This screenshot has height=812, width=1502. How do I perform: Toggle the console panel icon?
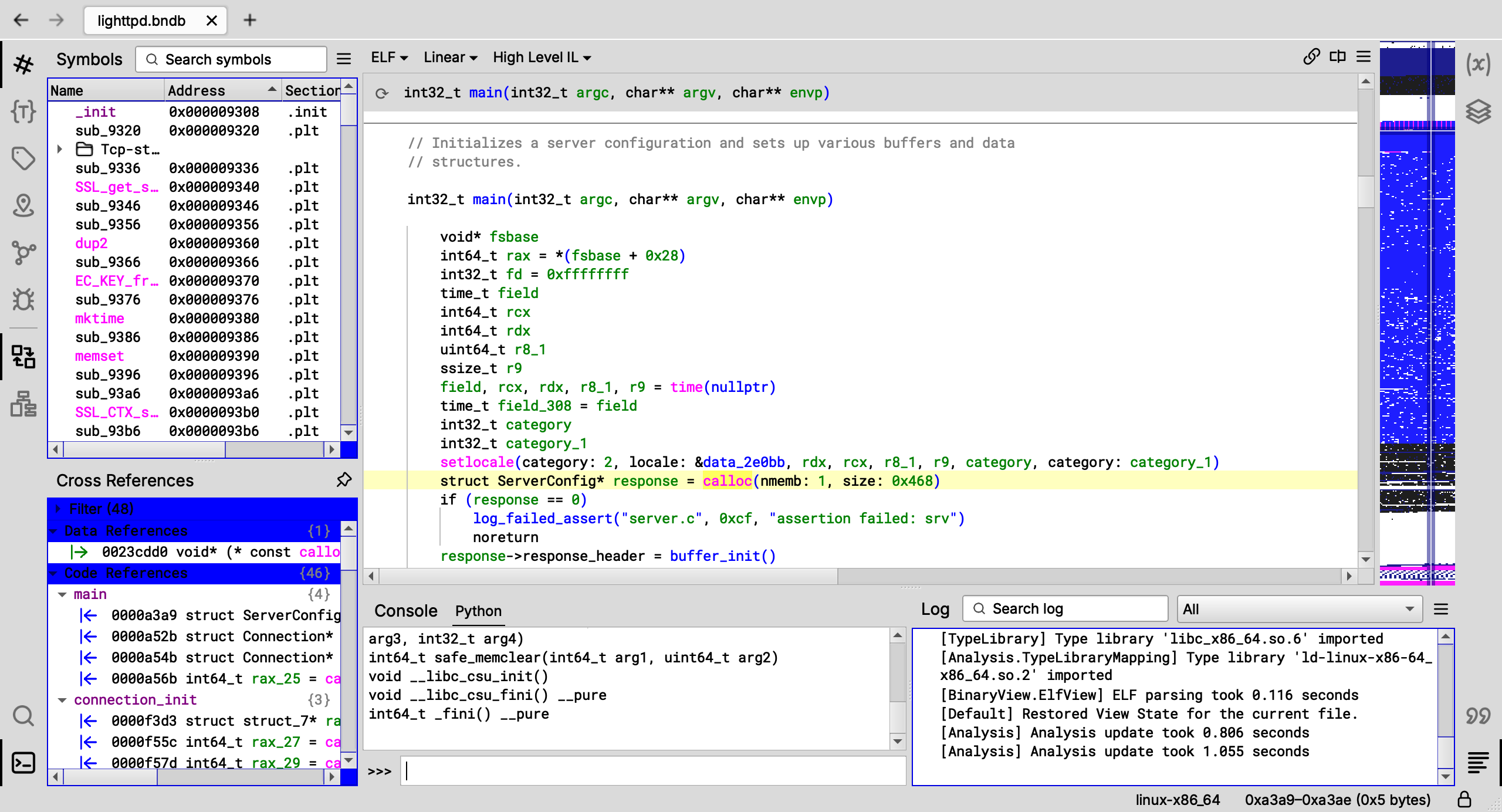pyautogui.click(x=23, y=763)
